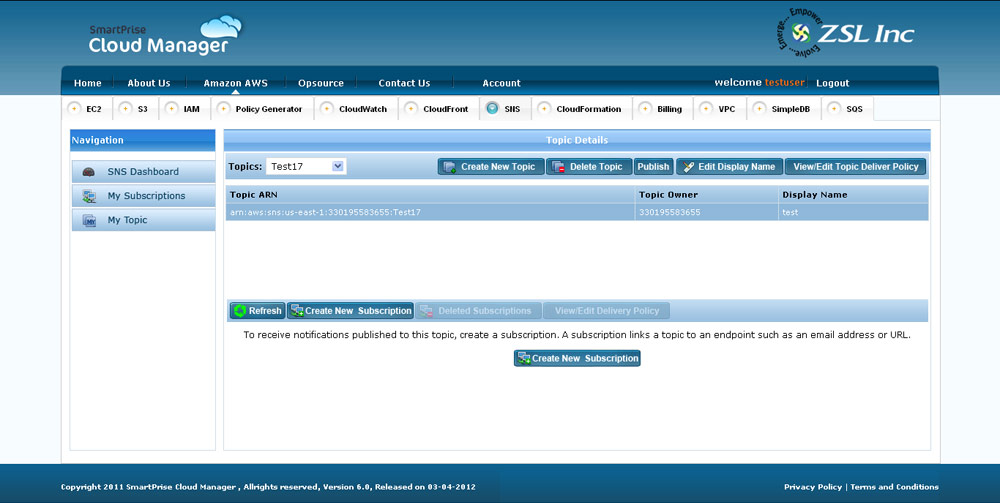Select the SNS tab
The height and width of the screenshot is (503, 1000).
pos(505,109)
